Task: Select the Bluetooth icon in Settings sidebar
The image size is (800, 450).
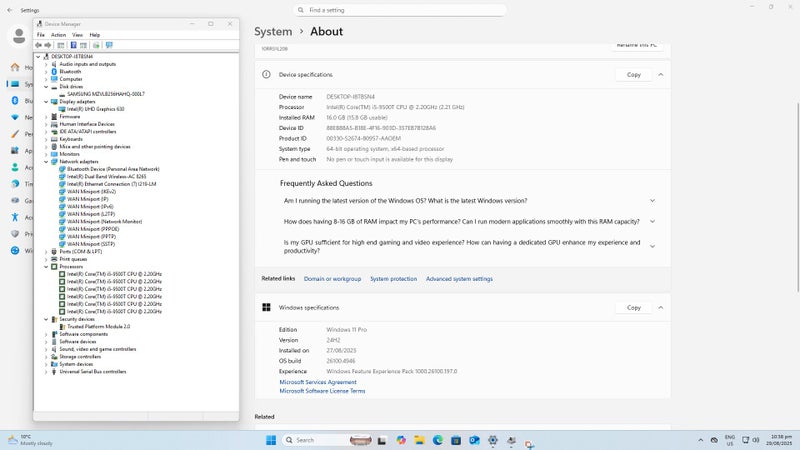Action: (x=15, y=101)
